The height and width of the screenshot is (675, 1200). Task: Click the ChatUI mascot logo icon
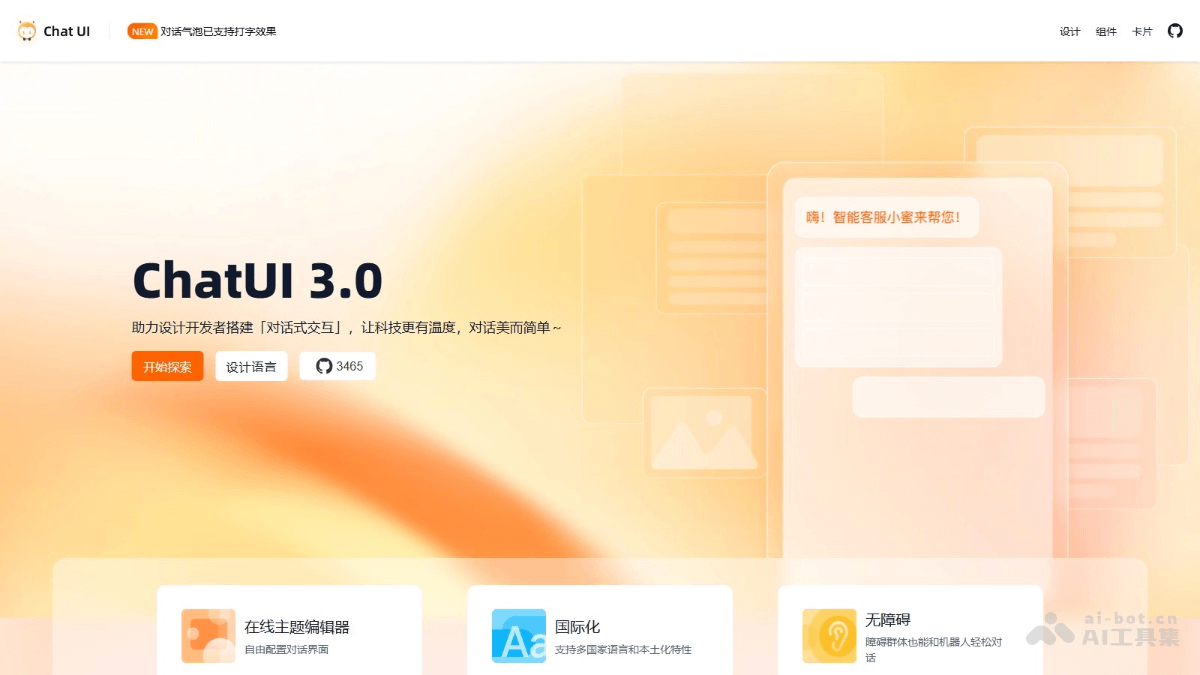[26, 31]
